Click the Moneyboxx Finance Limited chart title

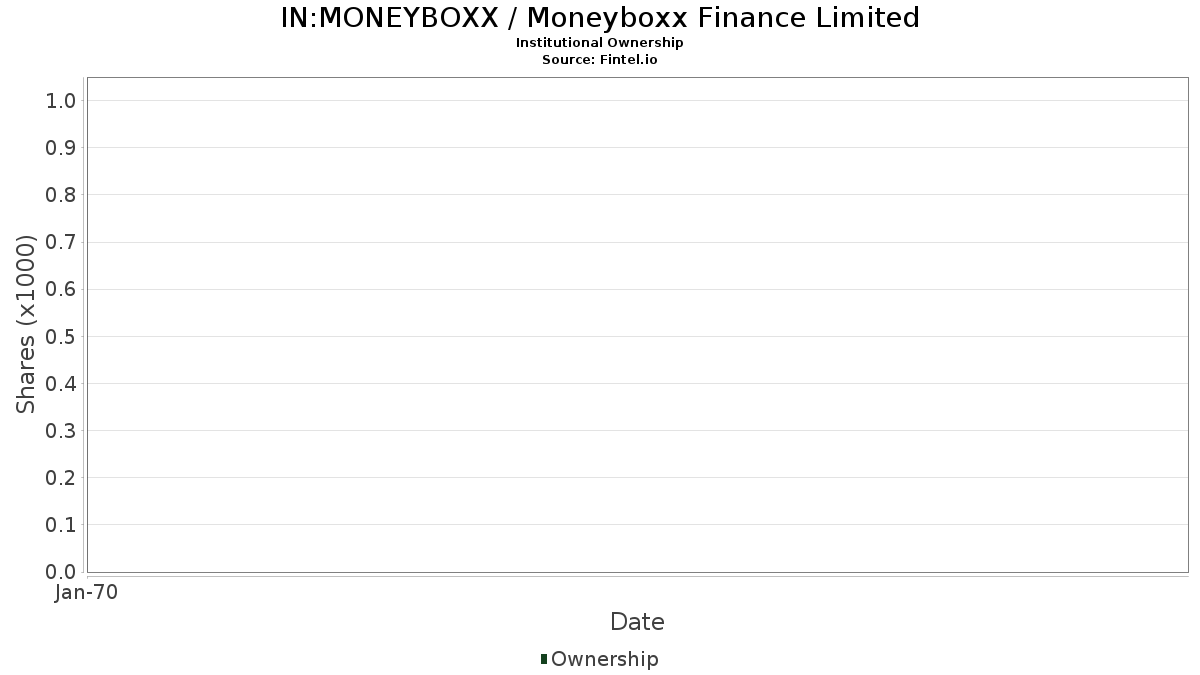click(599, 18)
